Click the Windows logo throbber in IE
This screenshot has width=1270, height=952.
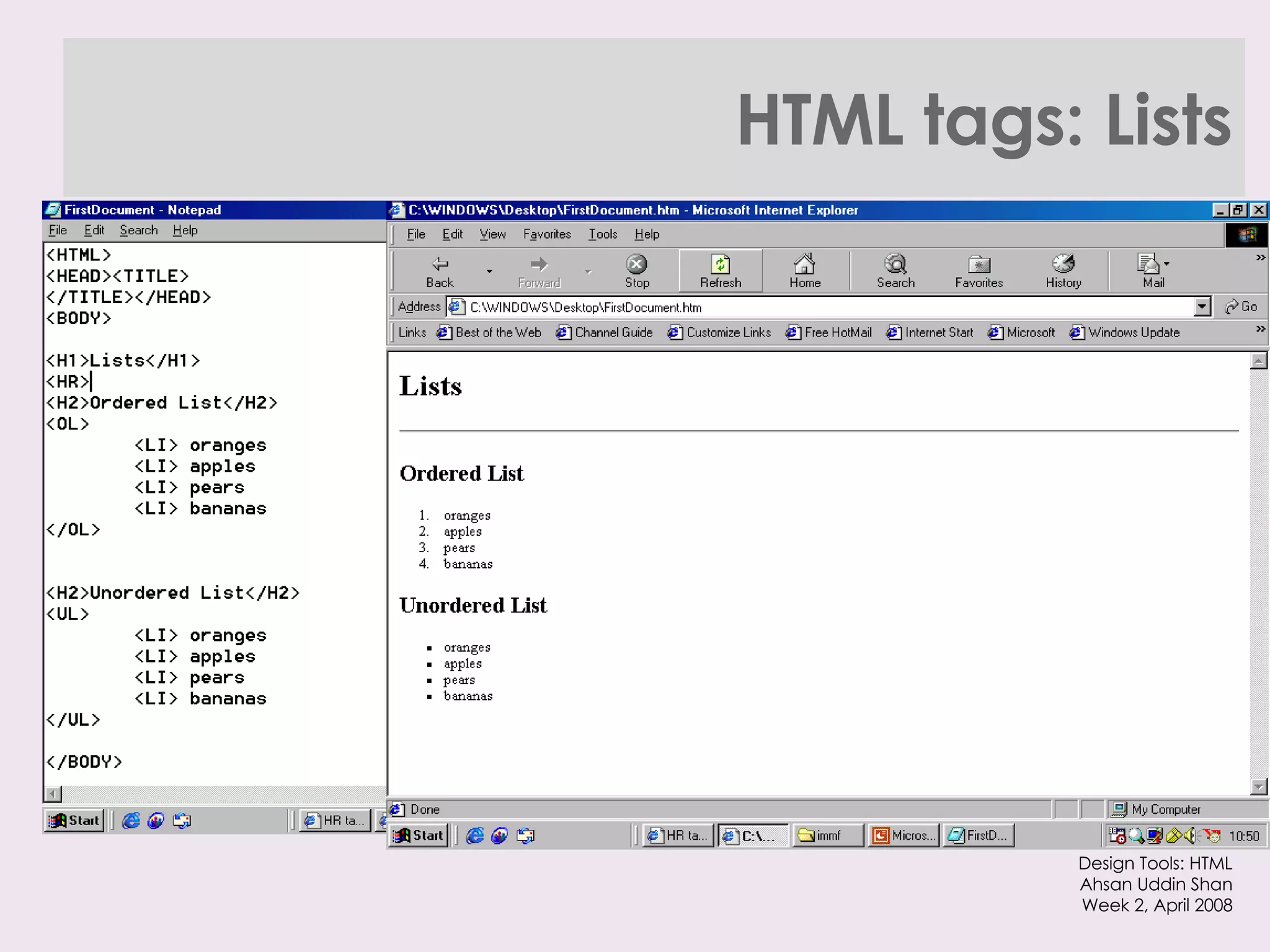[x=1246, y=234]
